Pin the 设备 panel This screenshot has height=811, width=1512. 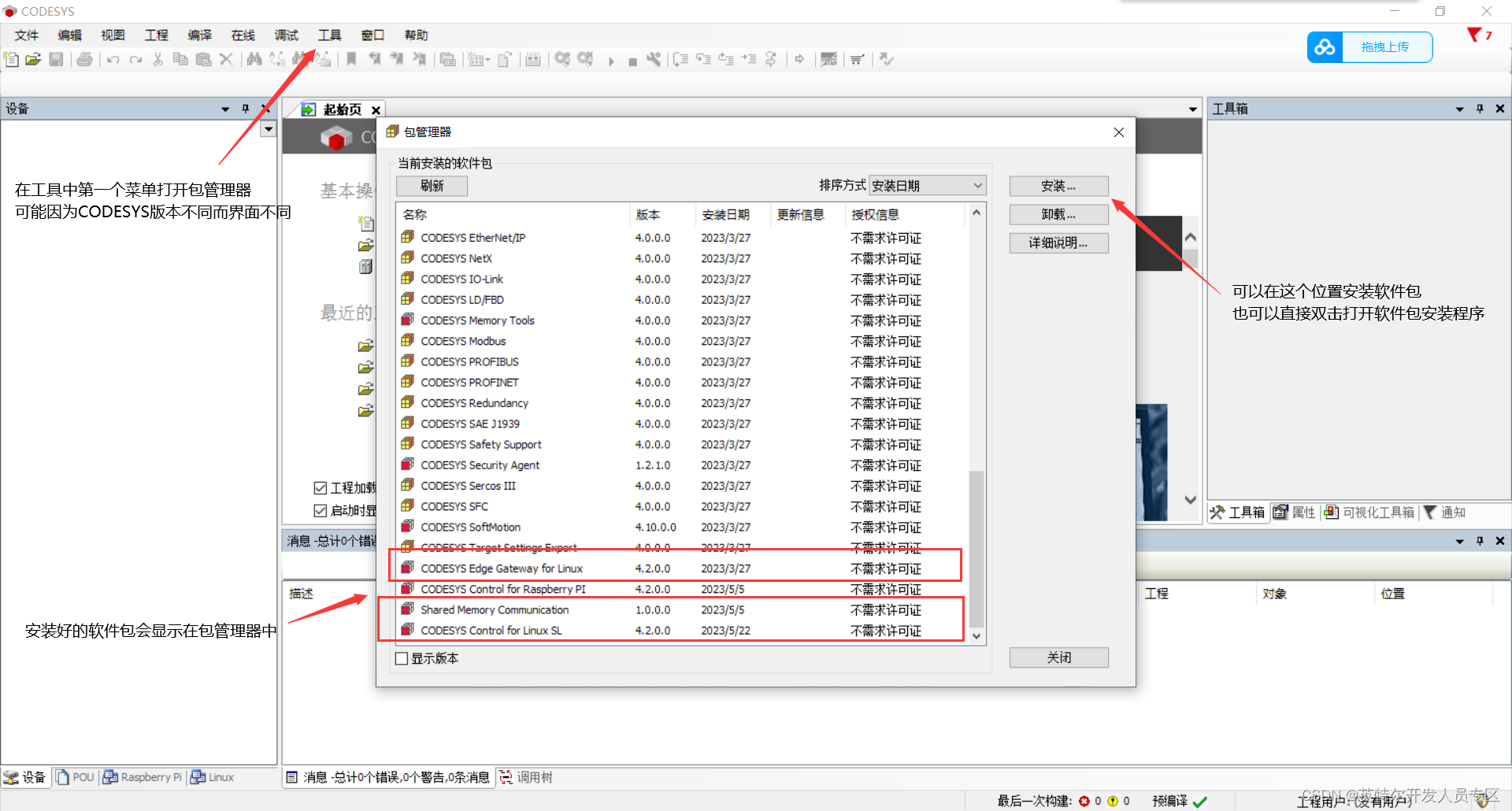246,109
